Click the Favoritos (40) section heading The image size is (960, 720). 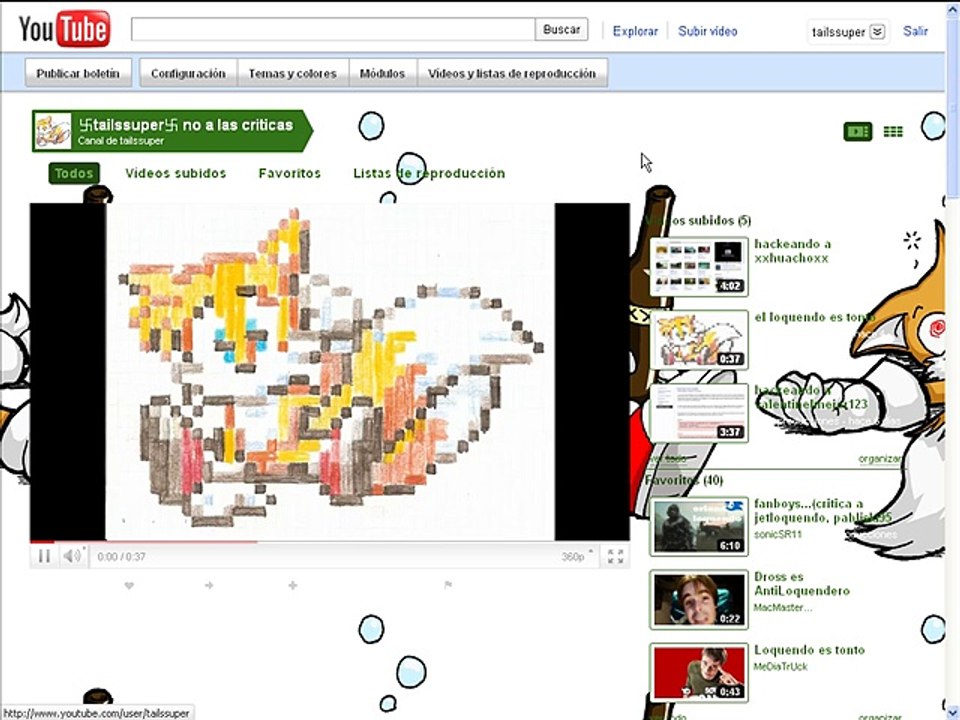click(x=684, y=480)
